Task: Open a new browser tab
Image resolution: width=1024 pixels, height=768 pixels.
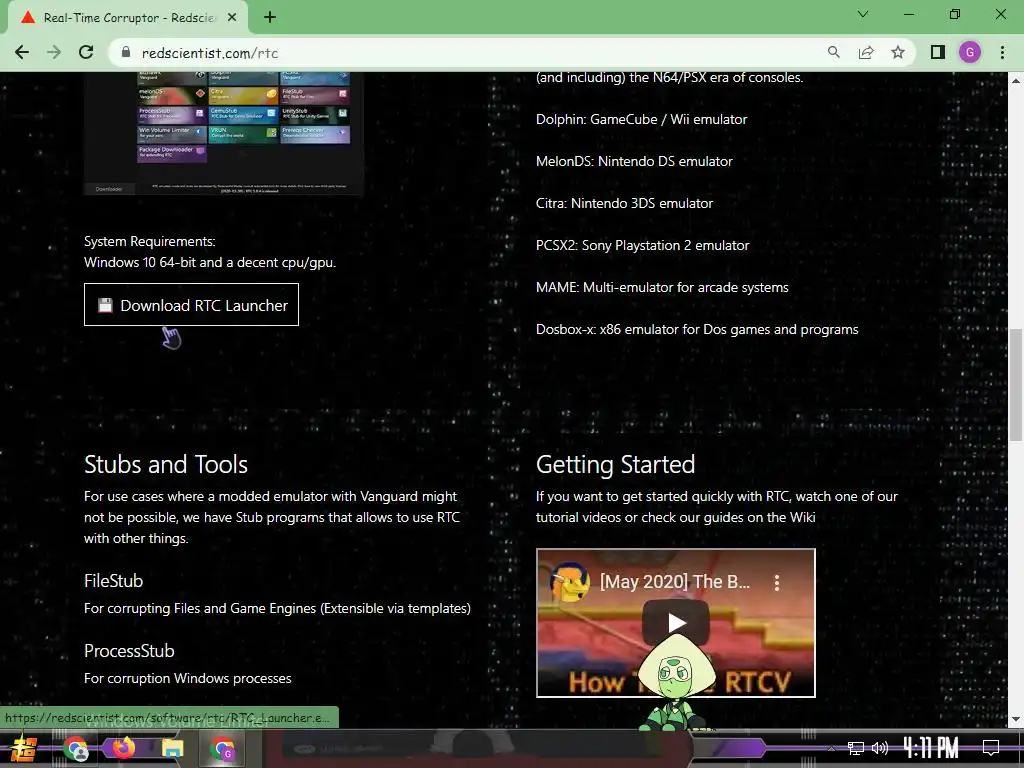Action: click(x=270, y=18)
